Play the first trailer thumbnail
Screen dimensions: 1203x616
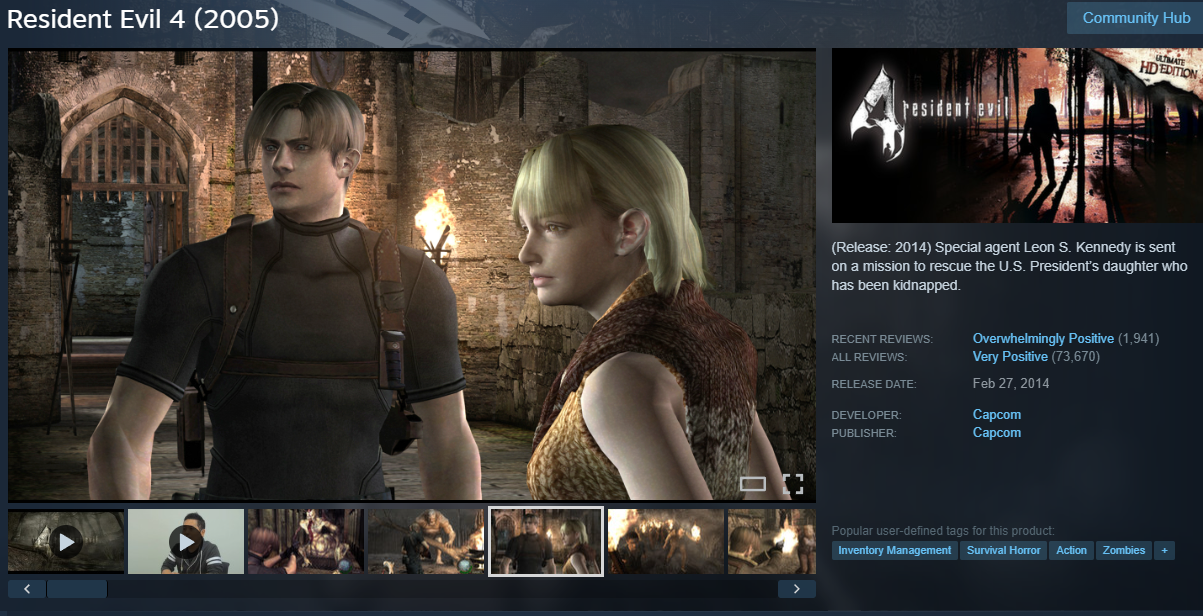[66, 542]
